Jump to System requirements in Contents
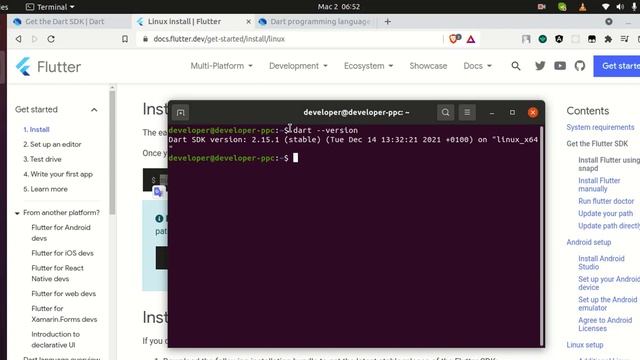This screenshot has height=360, width=640. 600,127
